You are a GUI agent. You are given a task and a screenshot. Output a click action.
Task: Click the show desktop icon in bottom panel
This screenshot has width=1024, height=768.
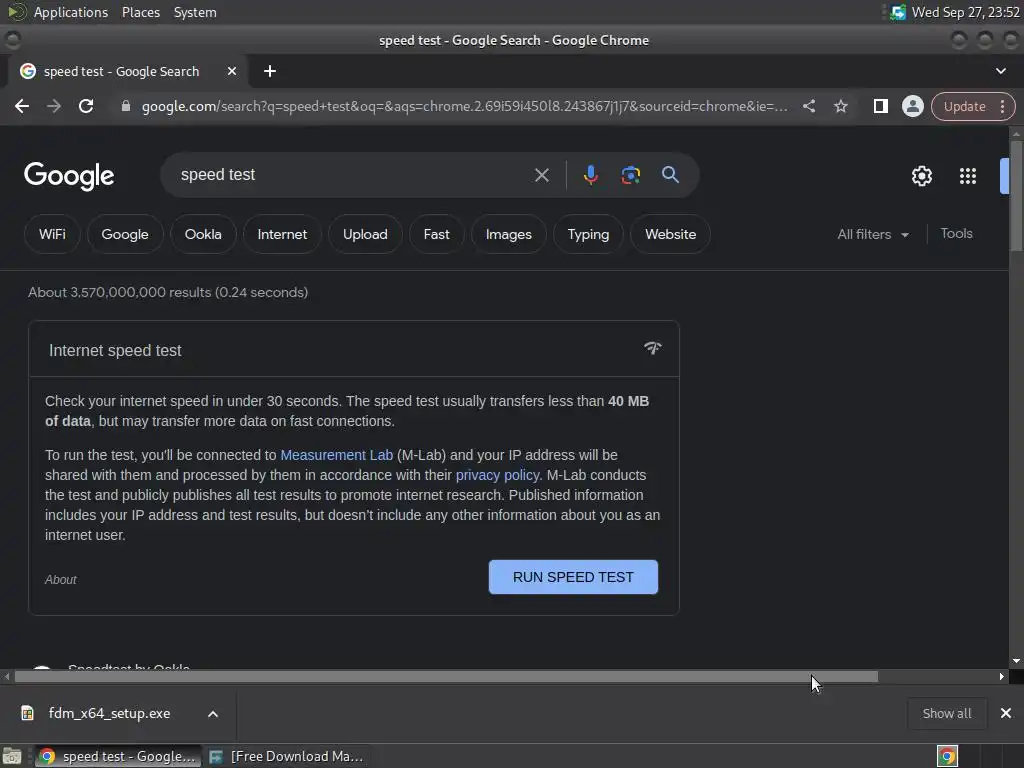(x=12, y=756)
